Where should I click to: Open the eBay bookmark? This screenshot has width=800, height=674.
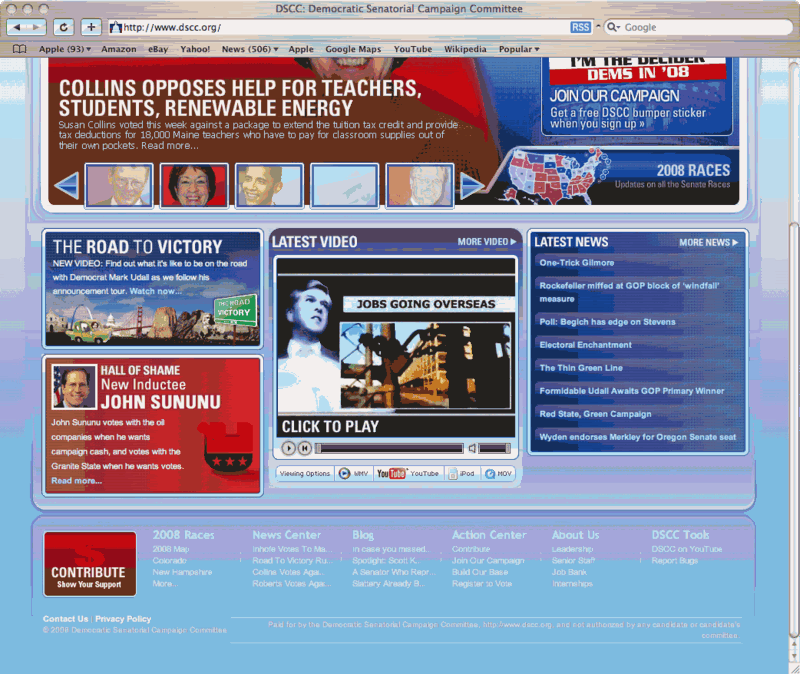158,49
